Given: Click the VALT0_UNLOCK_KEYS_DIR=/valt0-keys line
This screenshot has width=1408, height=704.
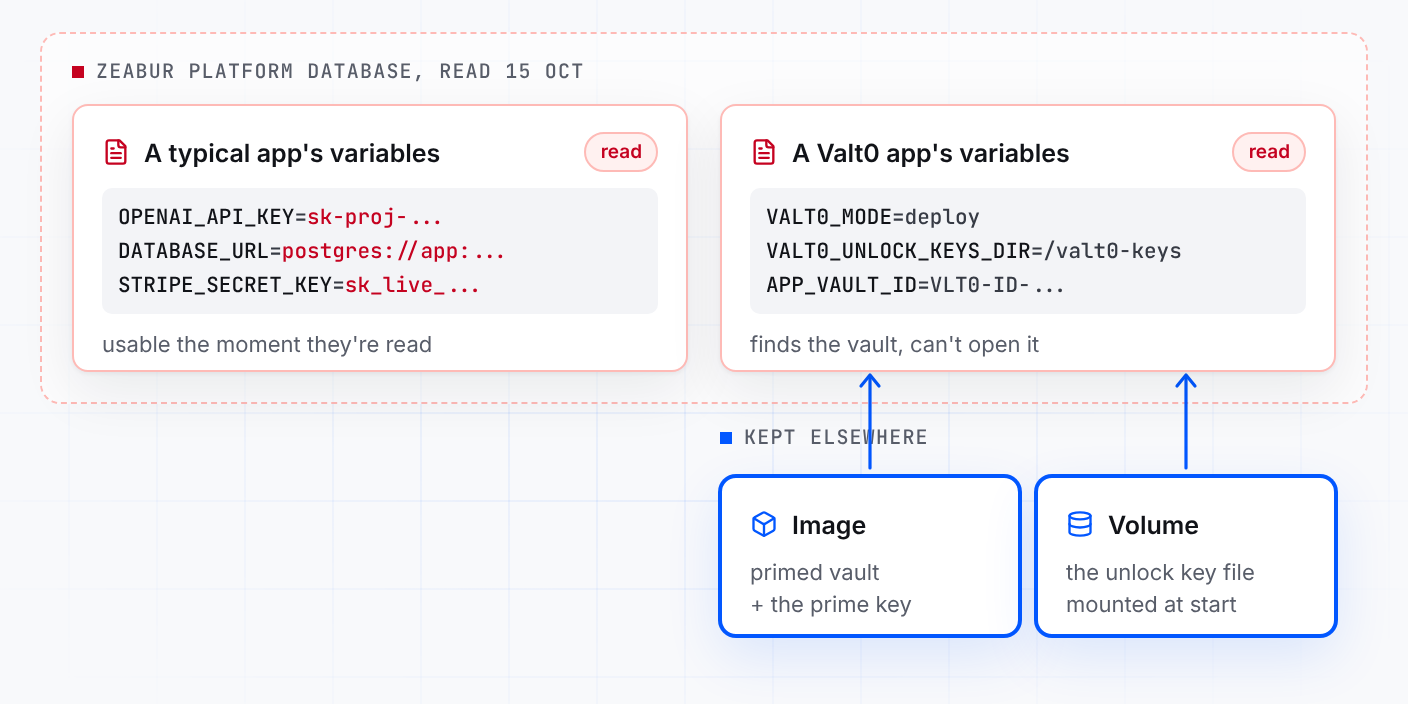Looking at the screenshot, I should click(974, 251).
